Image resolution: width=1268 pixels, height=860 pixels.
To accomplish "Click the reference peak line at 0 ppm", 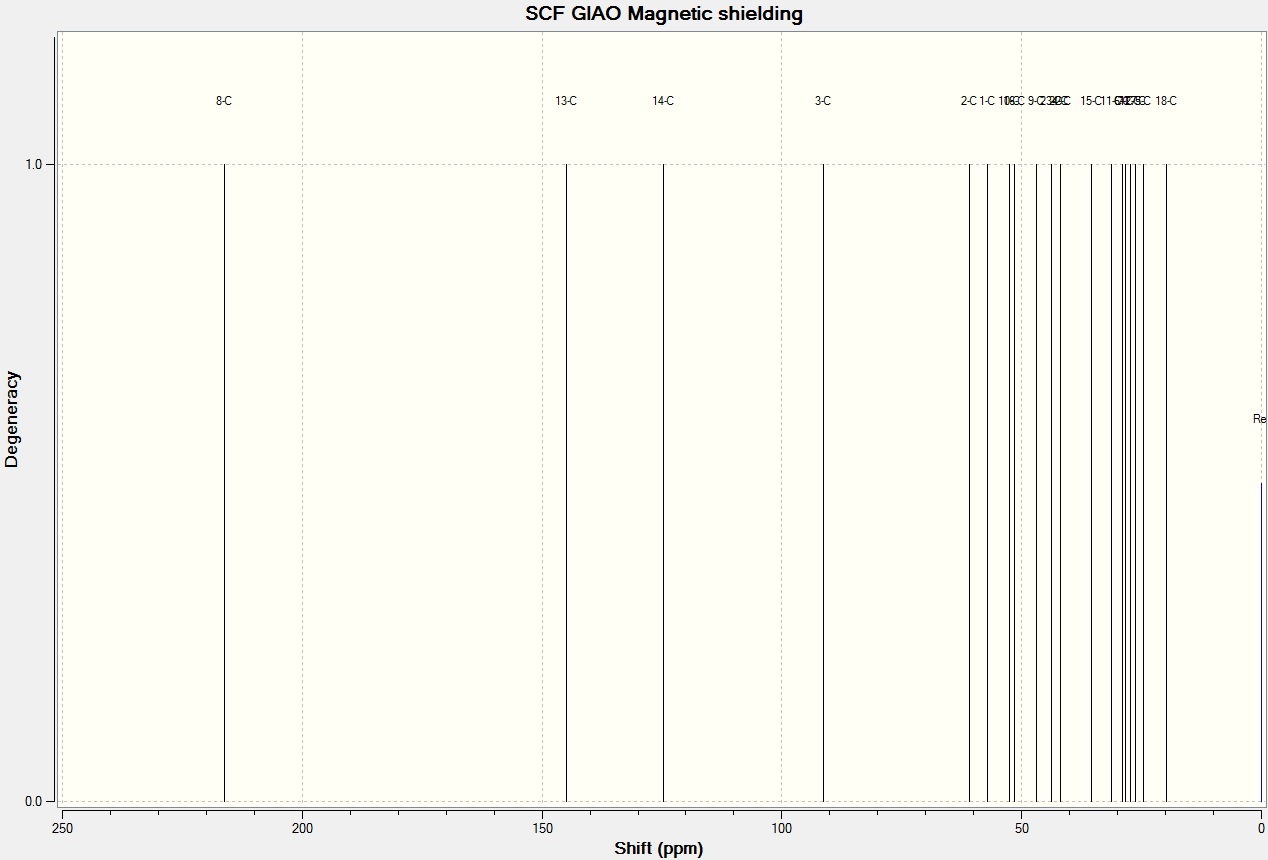I will (1261, 641).
